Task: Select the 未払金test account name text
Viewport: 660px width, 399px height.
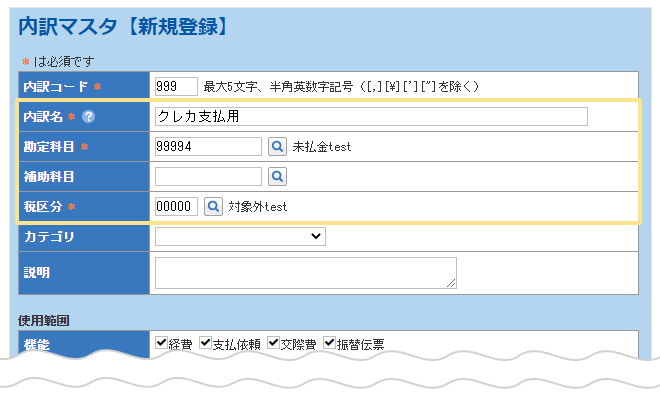Action: click(x=322, y=146)
